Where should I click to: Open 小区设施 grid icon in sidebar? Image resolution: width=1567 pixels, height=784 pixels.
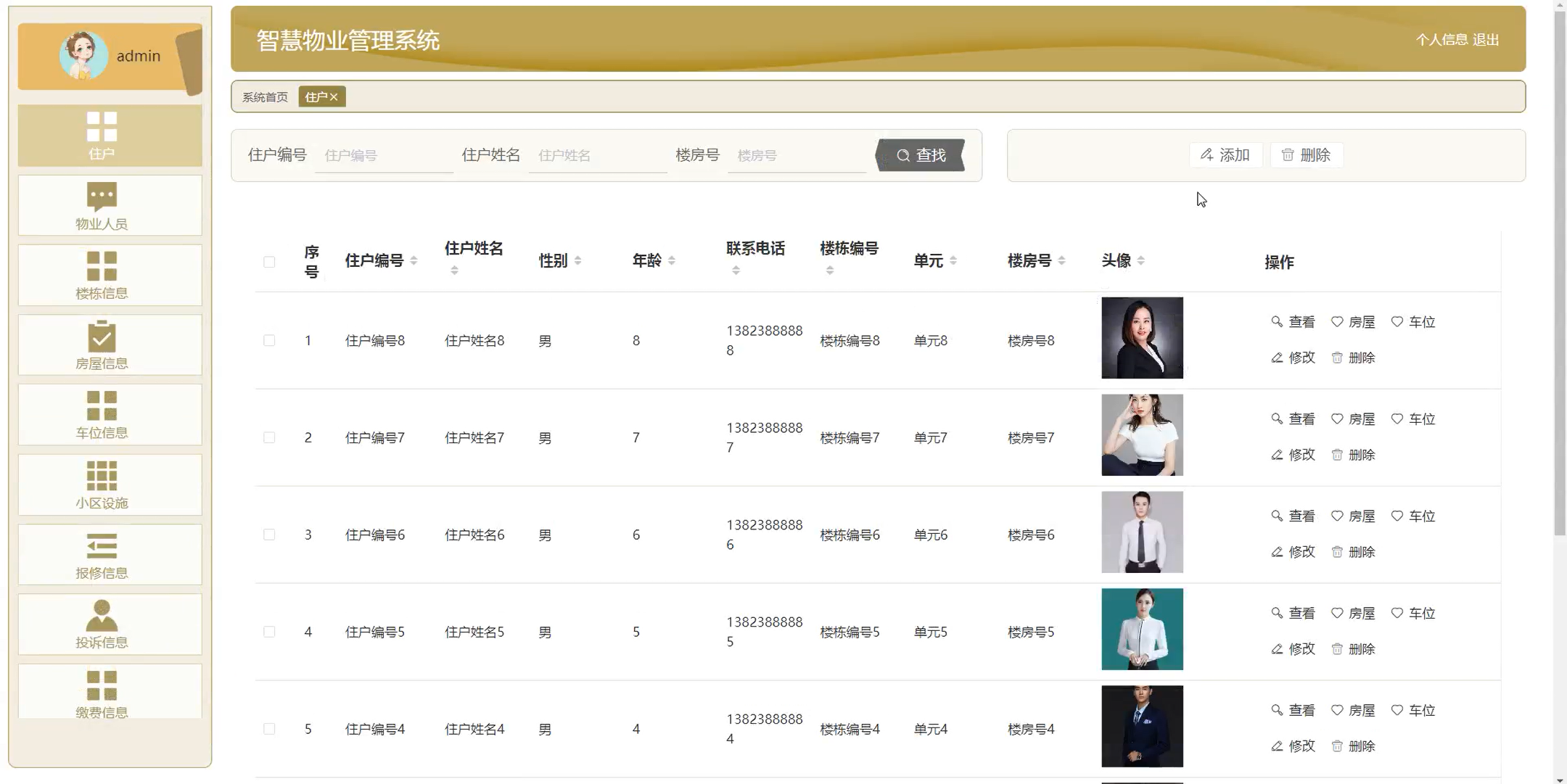[x=102, y=476]
